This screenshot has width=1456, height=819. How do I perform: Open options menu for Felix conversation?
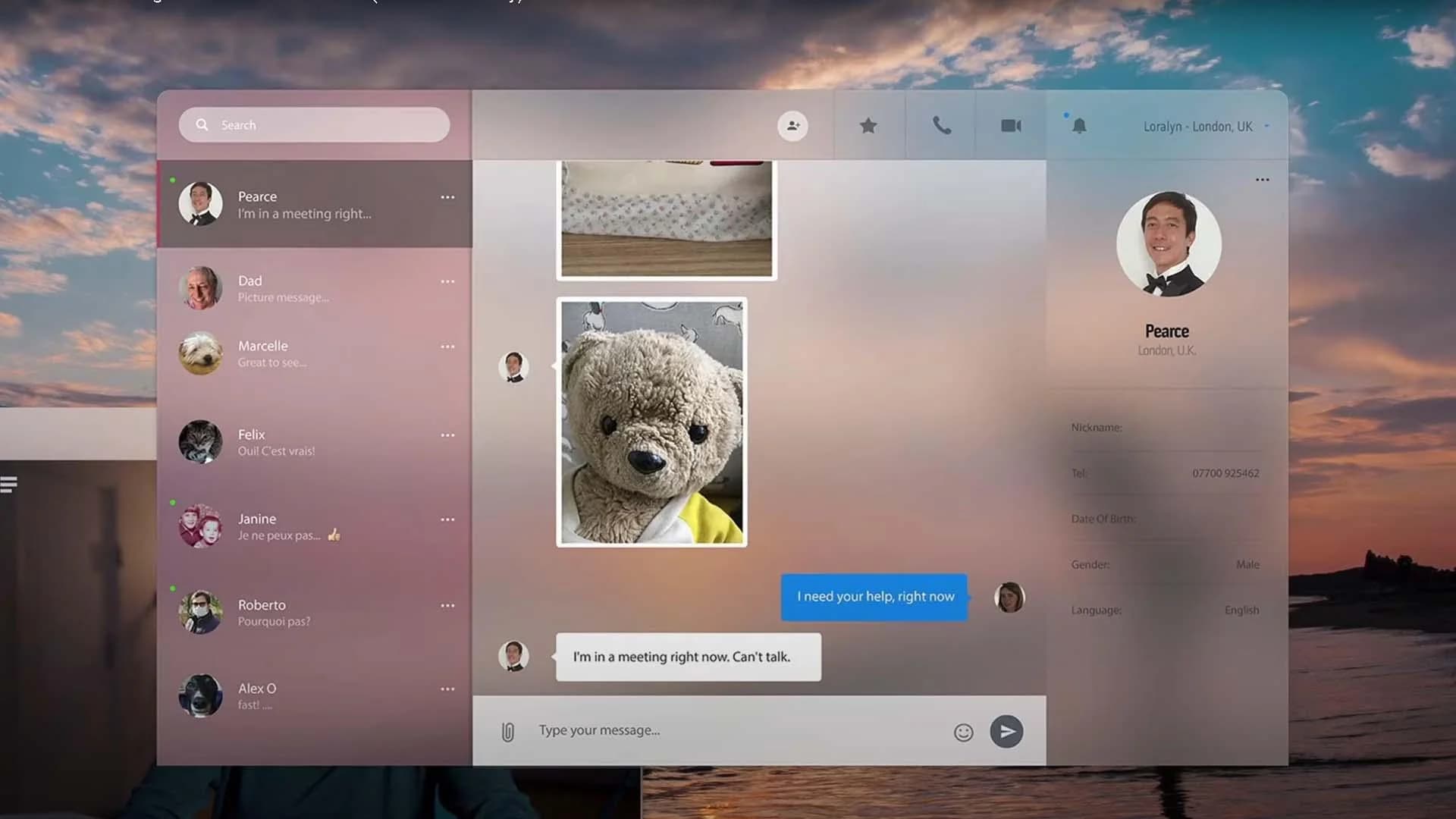click(x=447, y=435)
